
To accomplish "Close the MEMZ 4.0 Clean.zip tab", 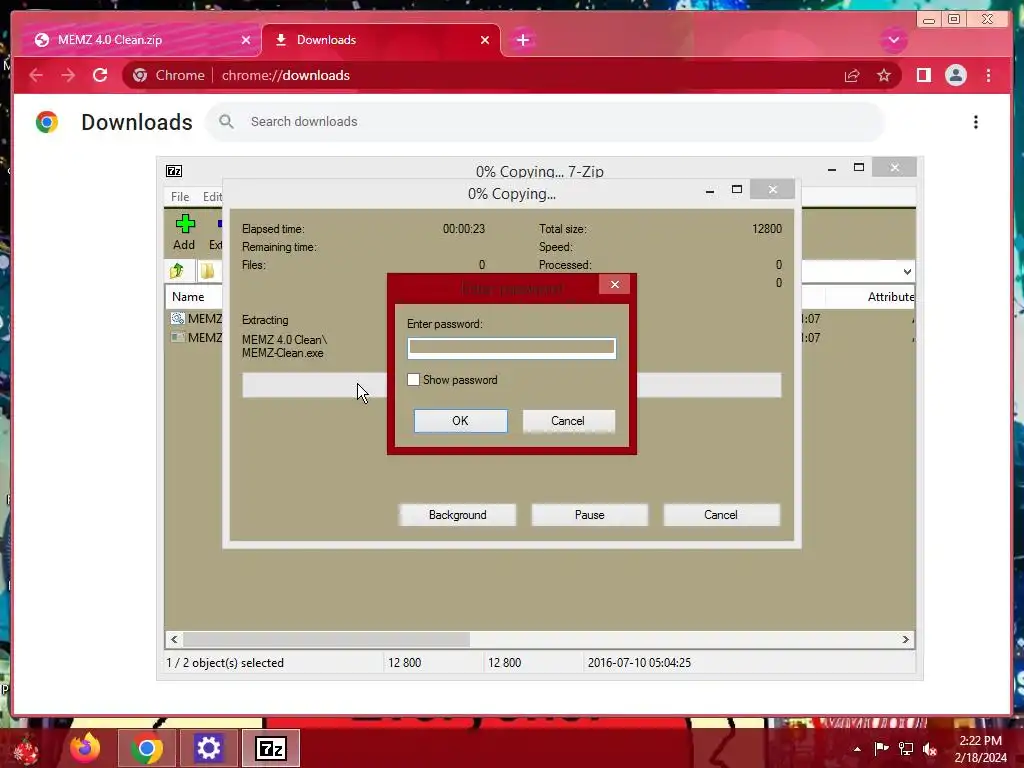I will pos(246,40).
